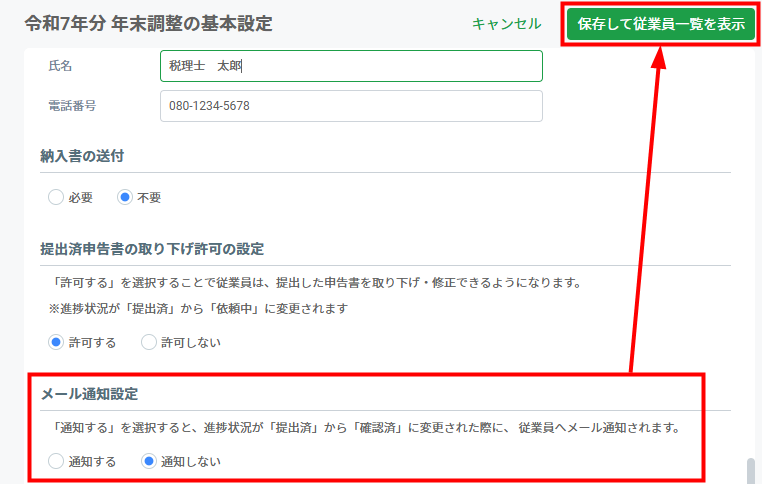Click the 氏名 field label
The image size is (762, 484).
[60, 66]
